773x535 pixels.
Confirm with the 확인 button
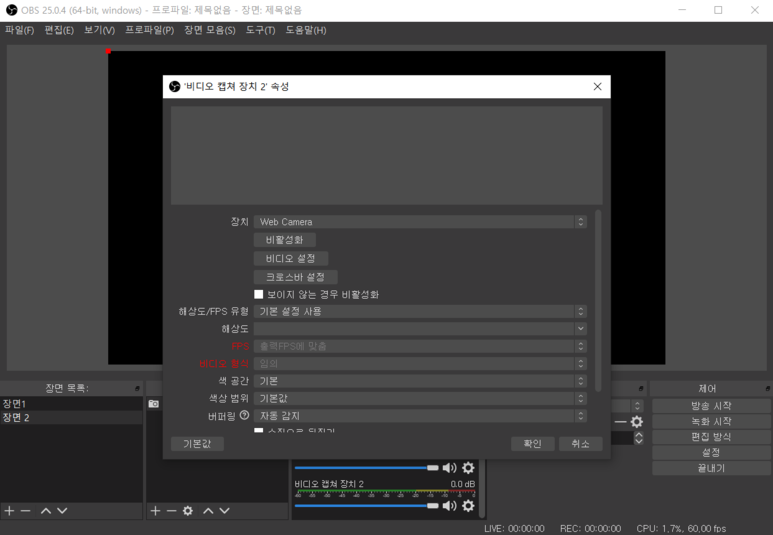click(532, 444)
